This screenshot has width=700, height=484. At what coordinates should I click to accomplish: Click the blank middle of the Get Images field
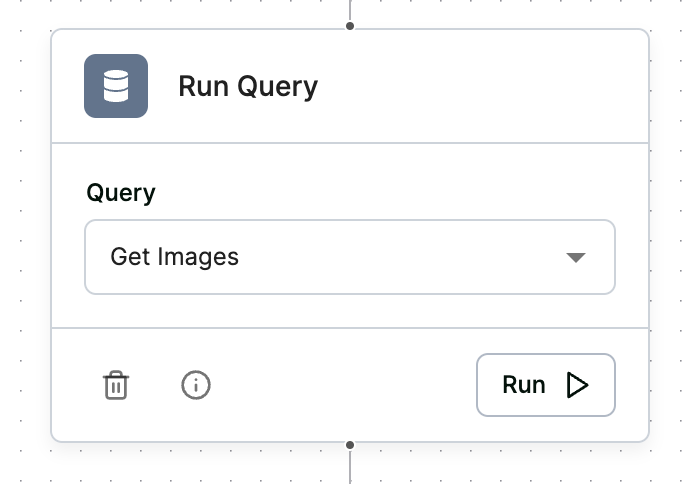click(x=400, y=257)
